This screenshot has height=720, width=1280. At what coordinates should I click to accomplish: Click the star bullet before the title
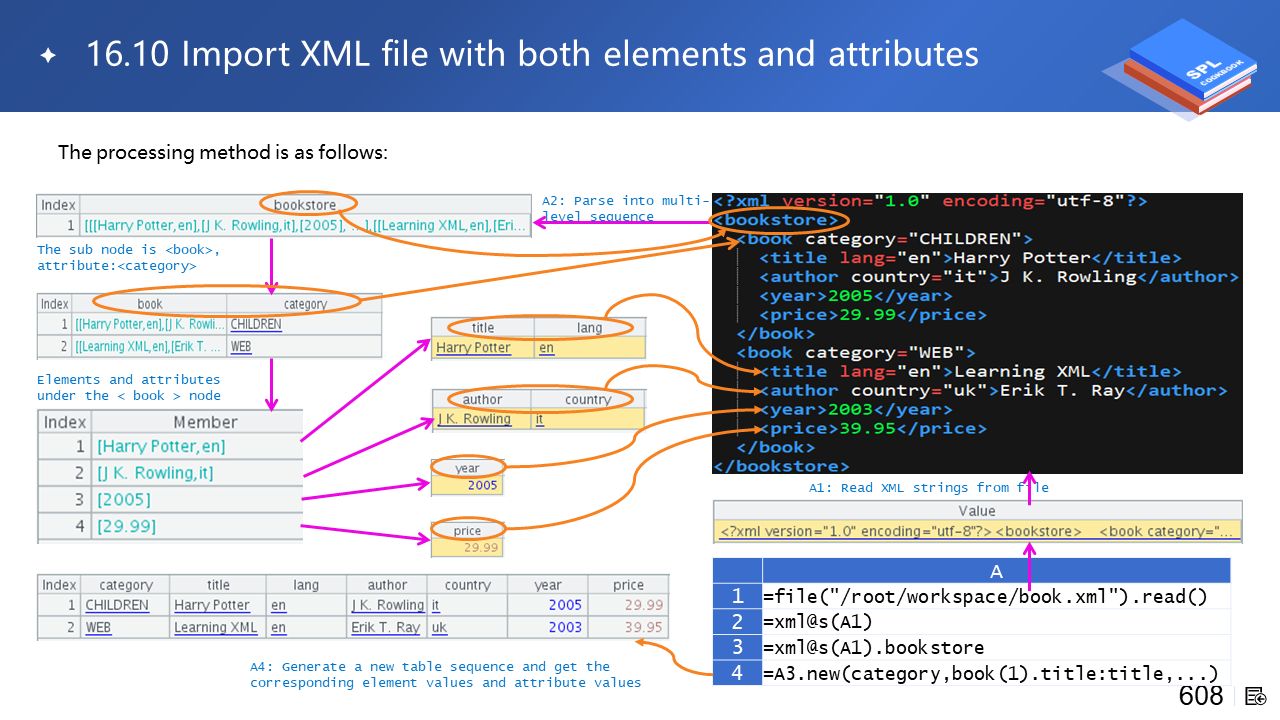[48, 55]
